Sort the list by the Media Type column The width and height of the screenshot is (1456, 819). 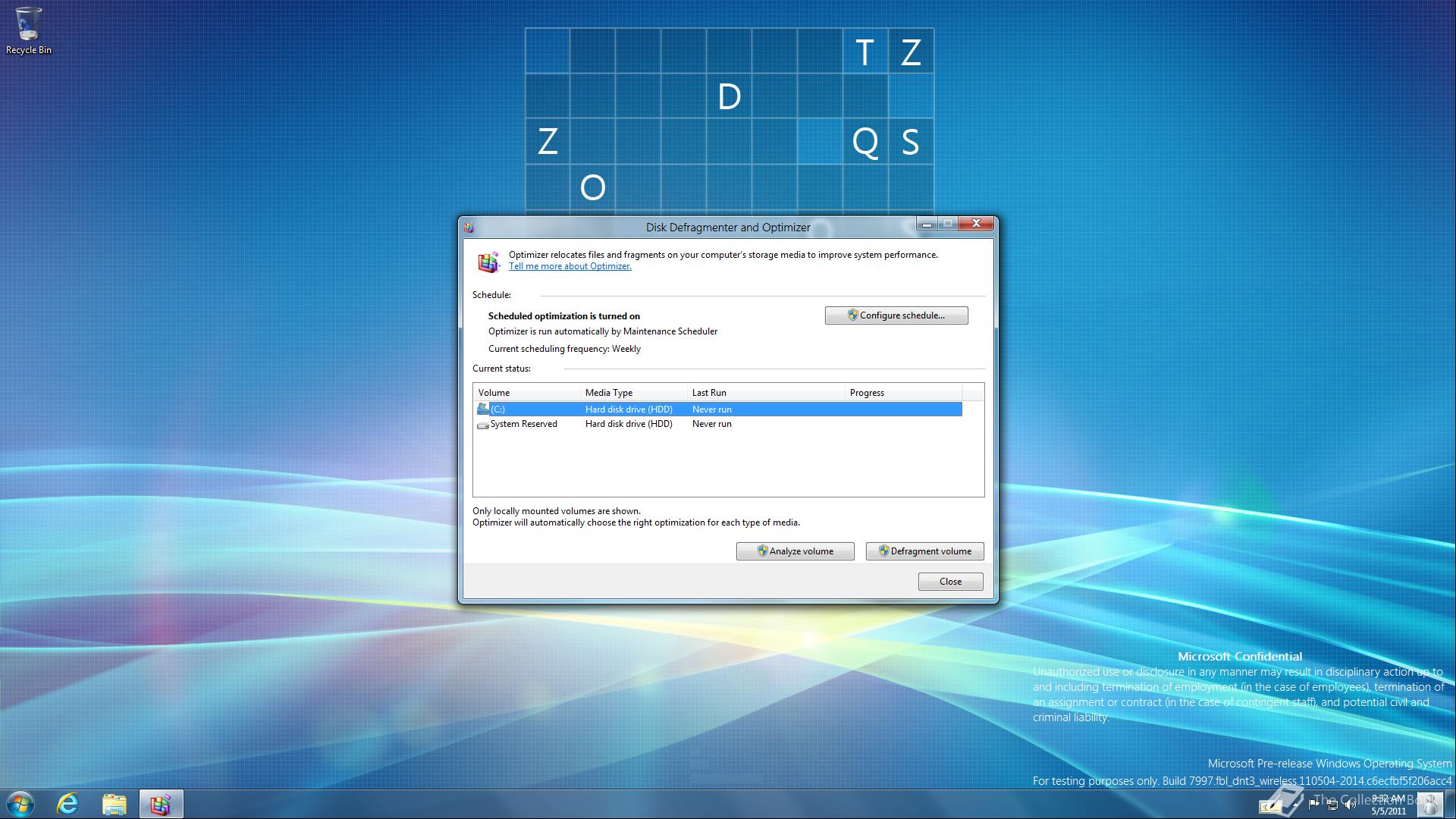pyautogui.click(x=634, y=392)
